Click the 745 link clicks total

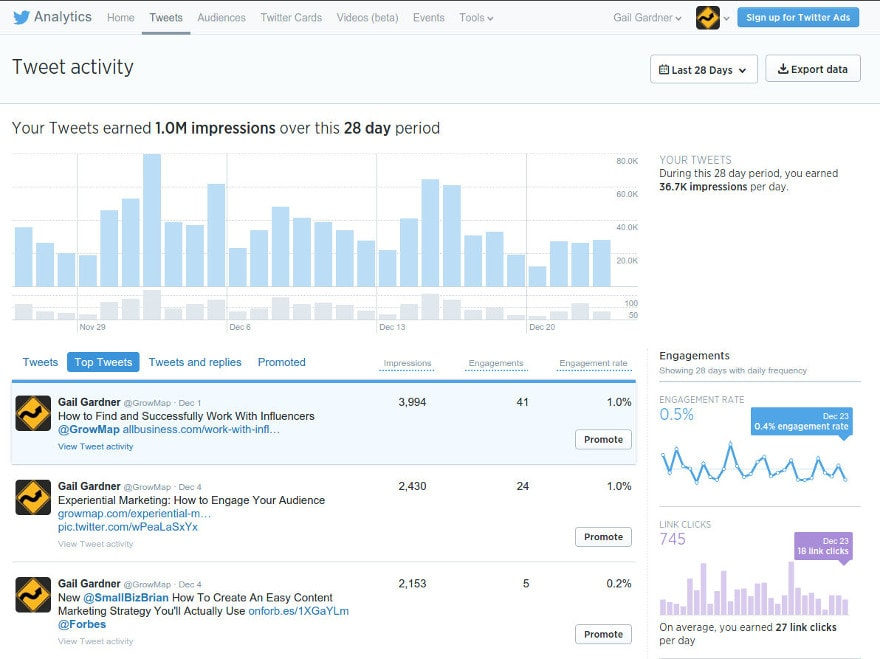pyautogui.click(x=672, y=539)
